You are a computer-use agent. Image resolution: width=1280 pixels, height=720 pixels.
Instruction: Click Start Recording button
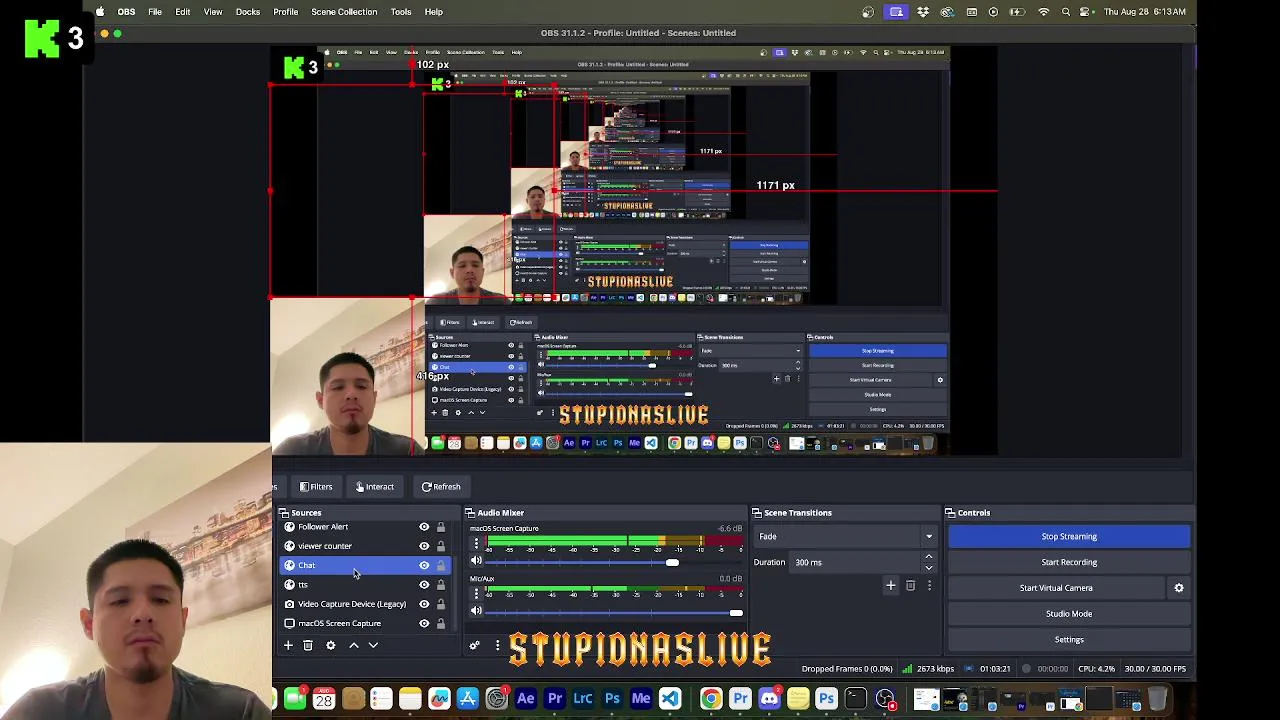[x=1069, y=562]
